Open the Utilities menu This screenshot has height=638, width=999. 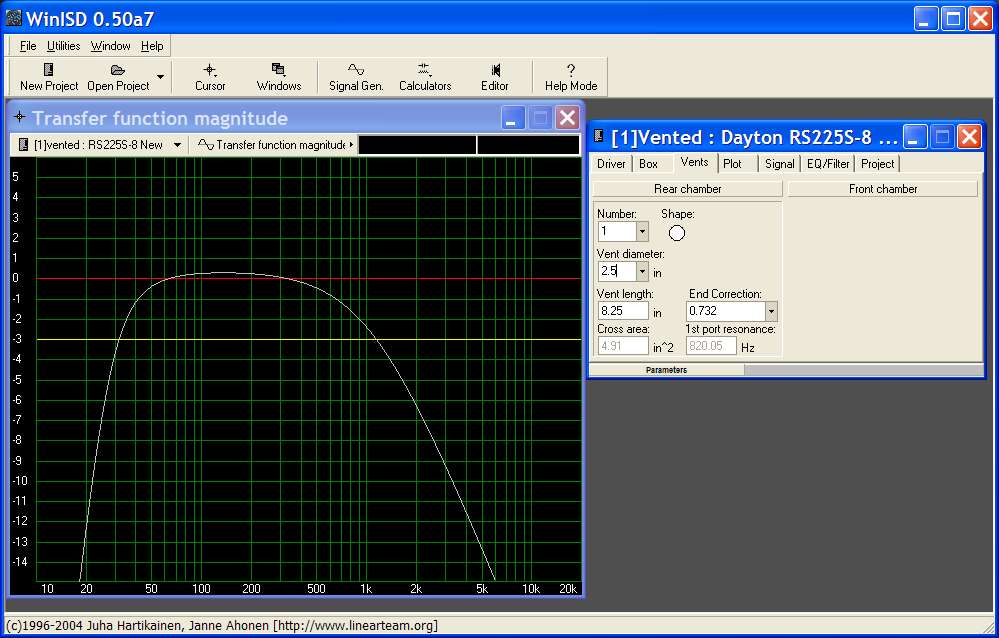64,46
